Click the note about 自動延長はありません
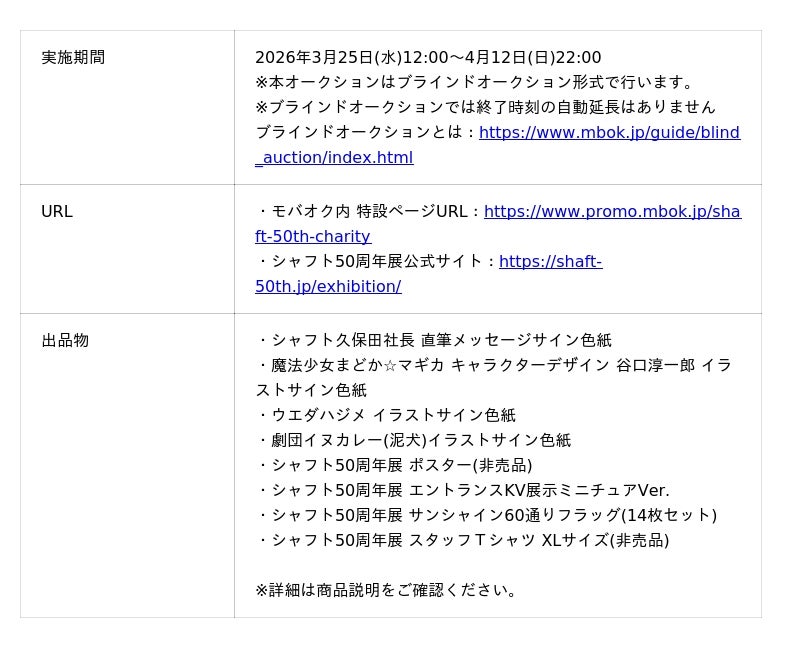Screen dimensions: 800x648 (485, 108)
